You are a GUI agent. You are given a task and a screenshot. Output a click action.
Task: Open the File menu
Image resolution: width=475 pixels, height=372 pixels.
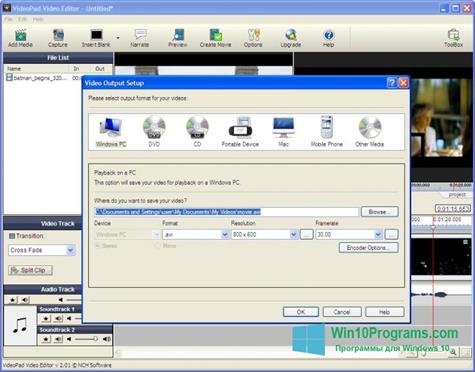[8, 19]
